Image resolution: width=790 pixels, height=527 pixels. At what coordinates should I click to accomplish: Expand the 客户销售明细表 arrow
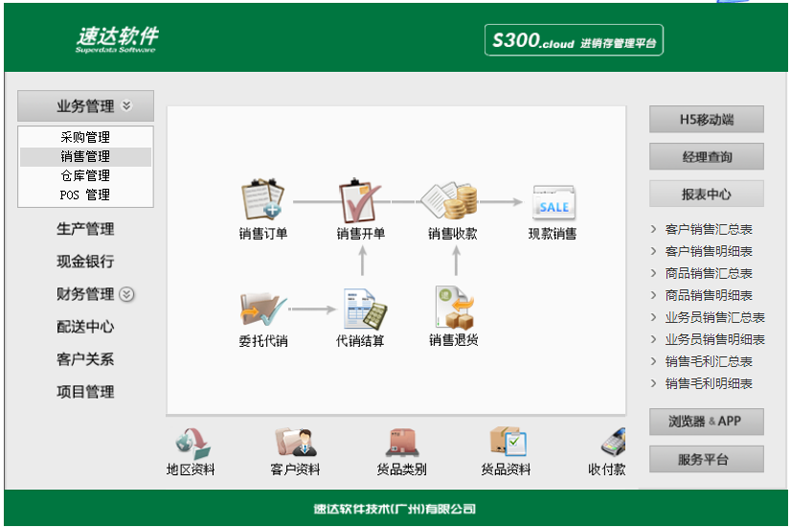[653, 251]
